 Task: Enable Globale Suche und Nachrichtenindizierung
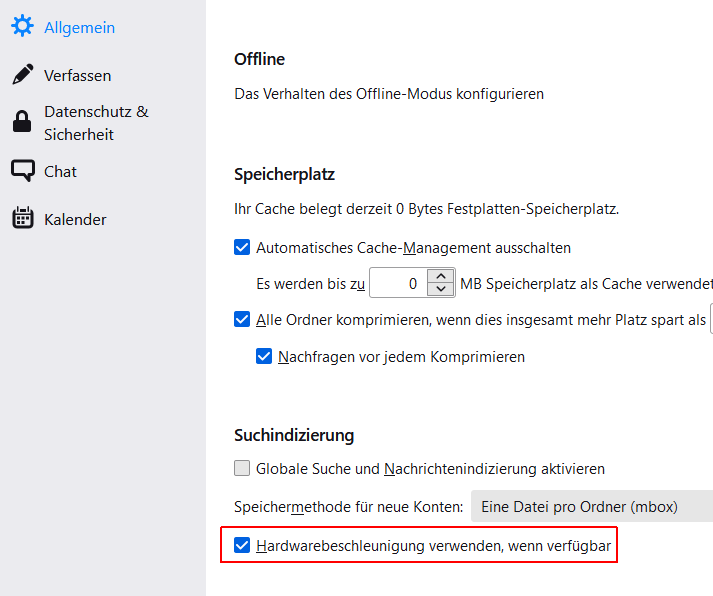coord(242,468)
